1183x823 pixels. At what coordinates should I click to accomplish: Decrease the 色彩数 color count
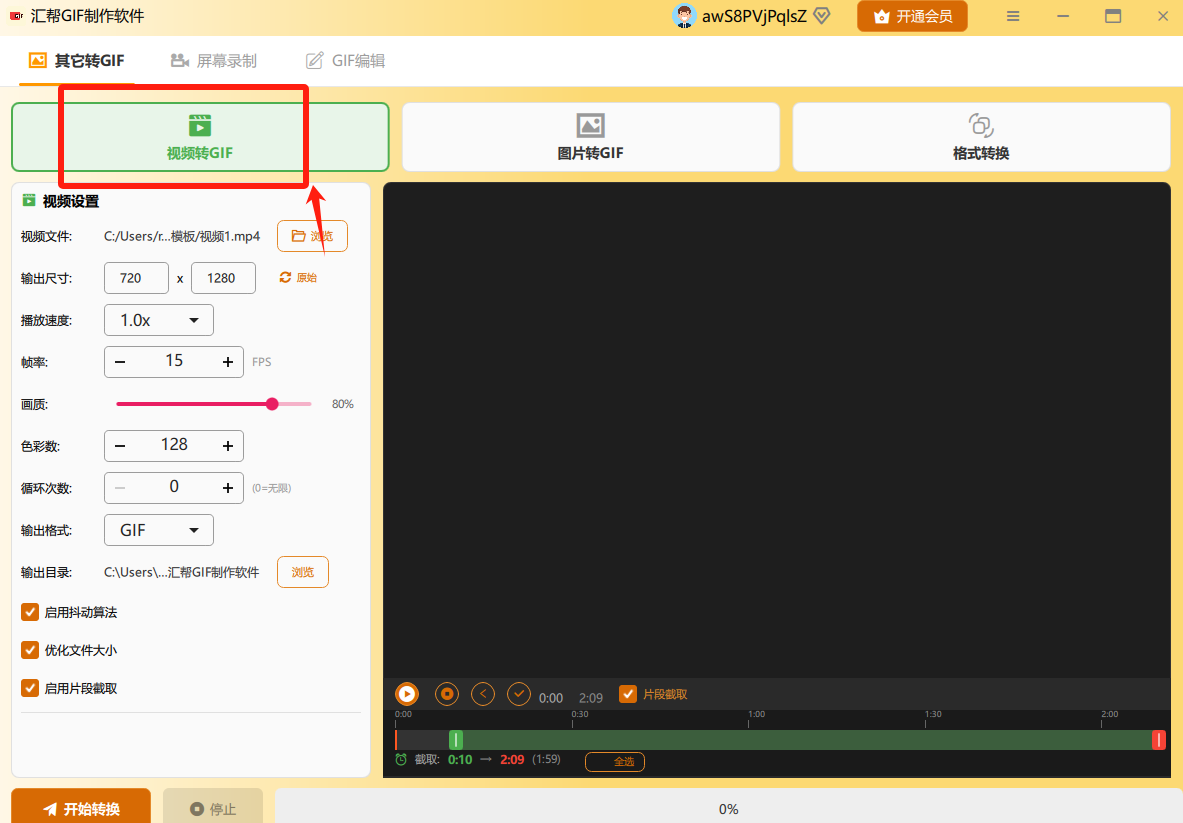pyautogui.click(x=120, y=446)
